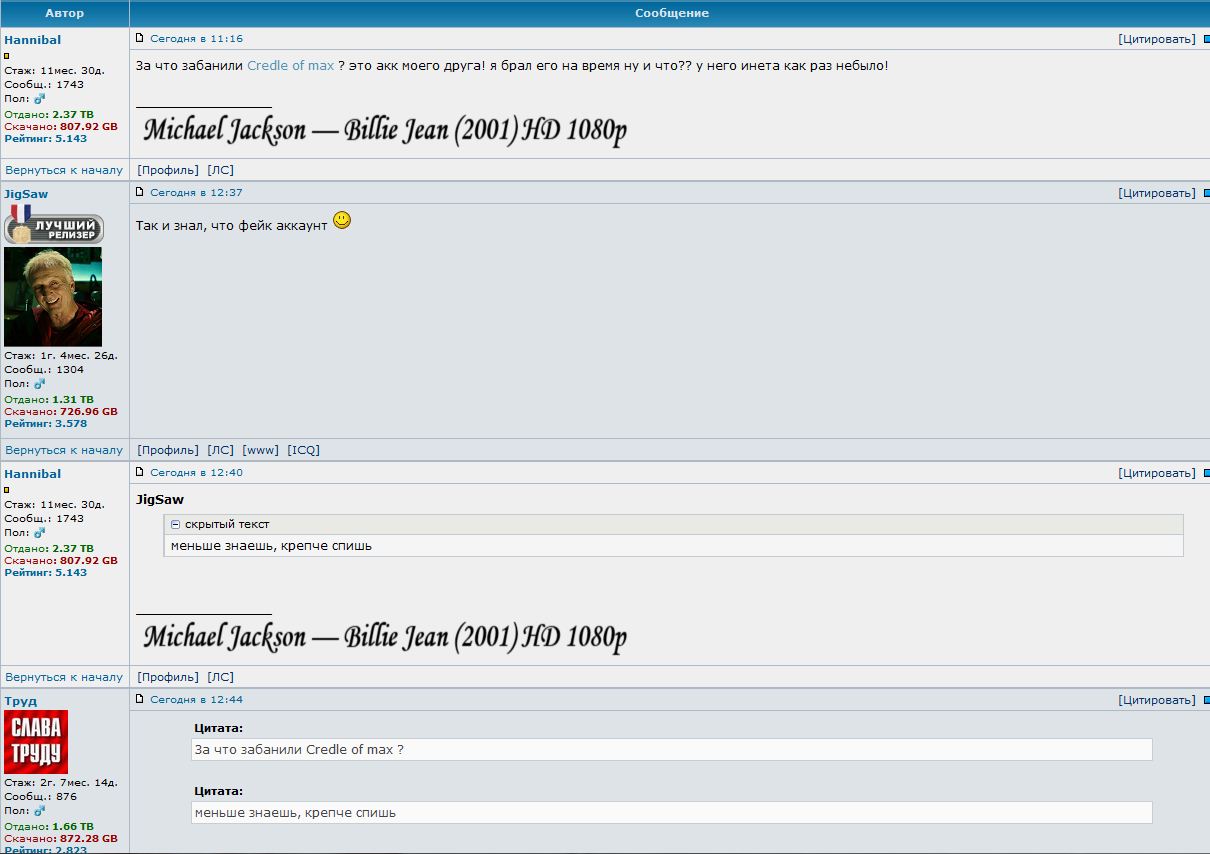Open JigSaw's avatar picture
This screenshot has height=854, width=1210.
pos(53,297)
